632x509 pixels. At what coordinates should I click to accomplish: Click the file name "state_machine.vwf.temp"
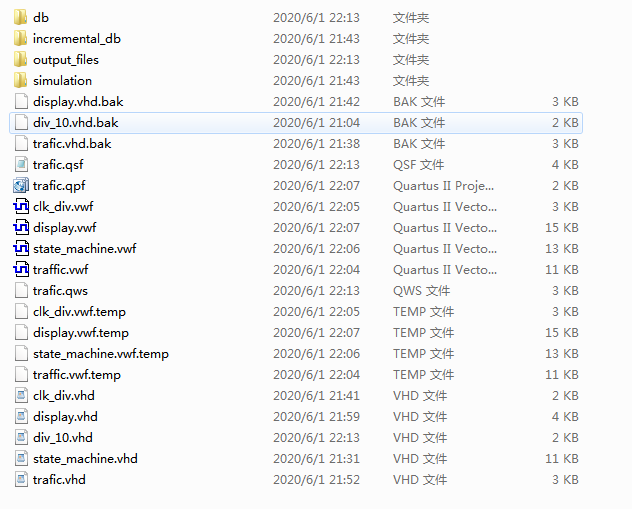coord(101,354)
